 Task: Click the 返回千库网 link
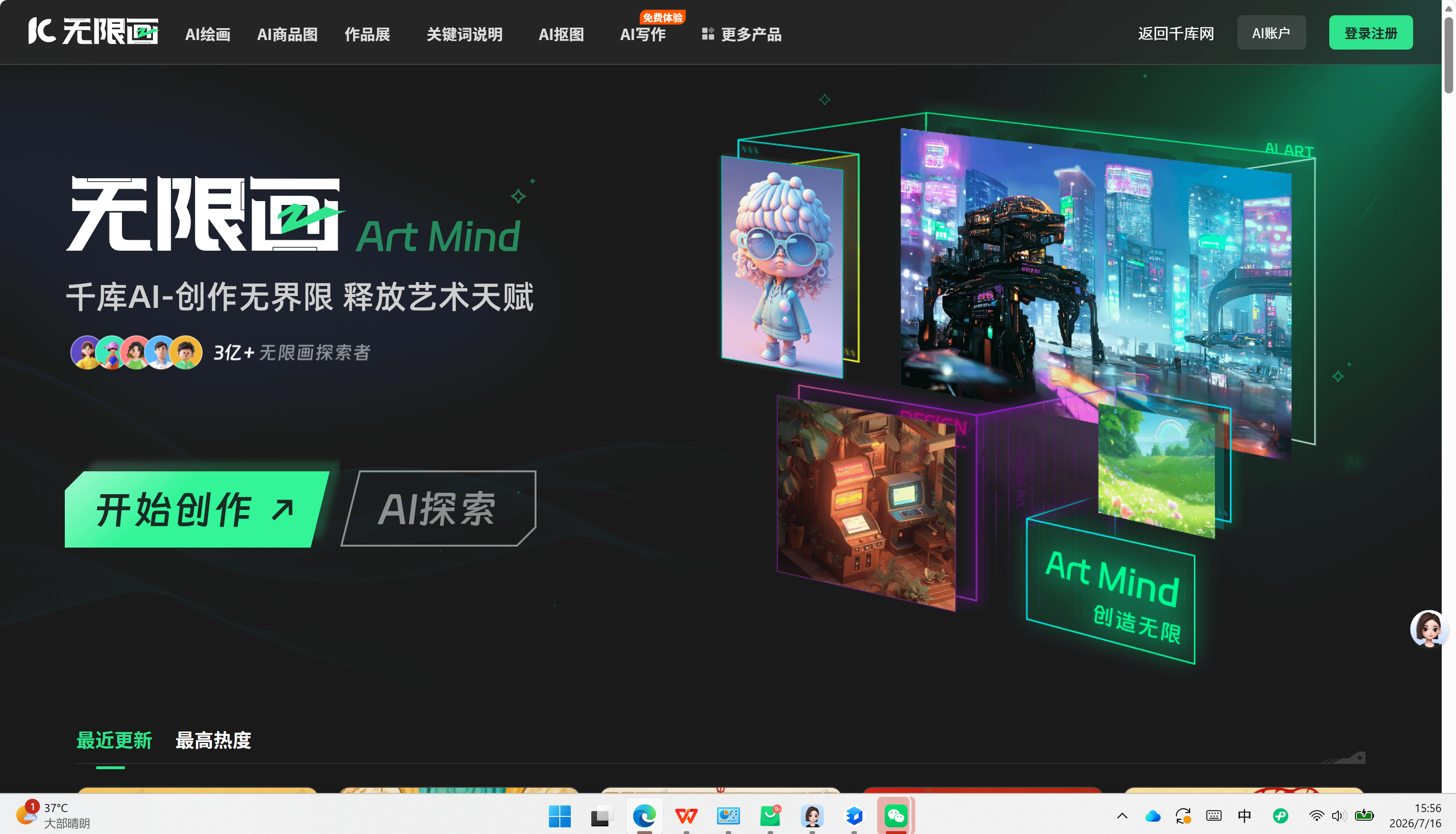coord(1175,33)
